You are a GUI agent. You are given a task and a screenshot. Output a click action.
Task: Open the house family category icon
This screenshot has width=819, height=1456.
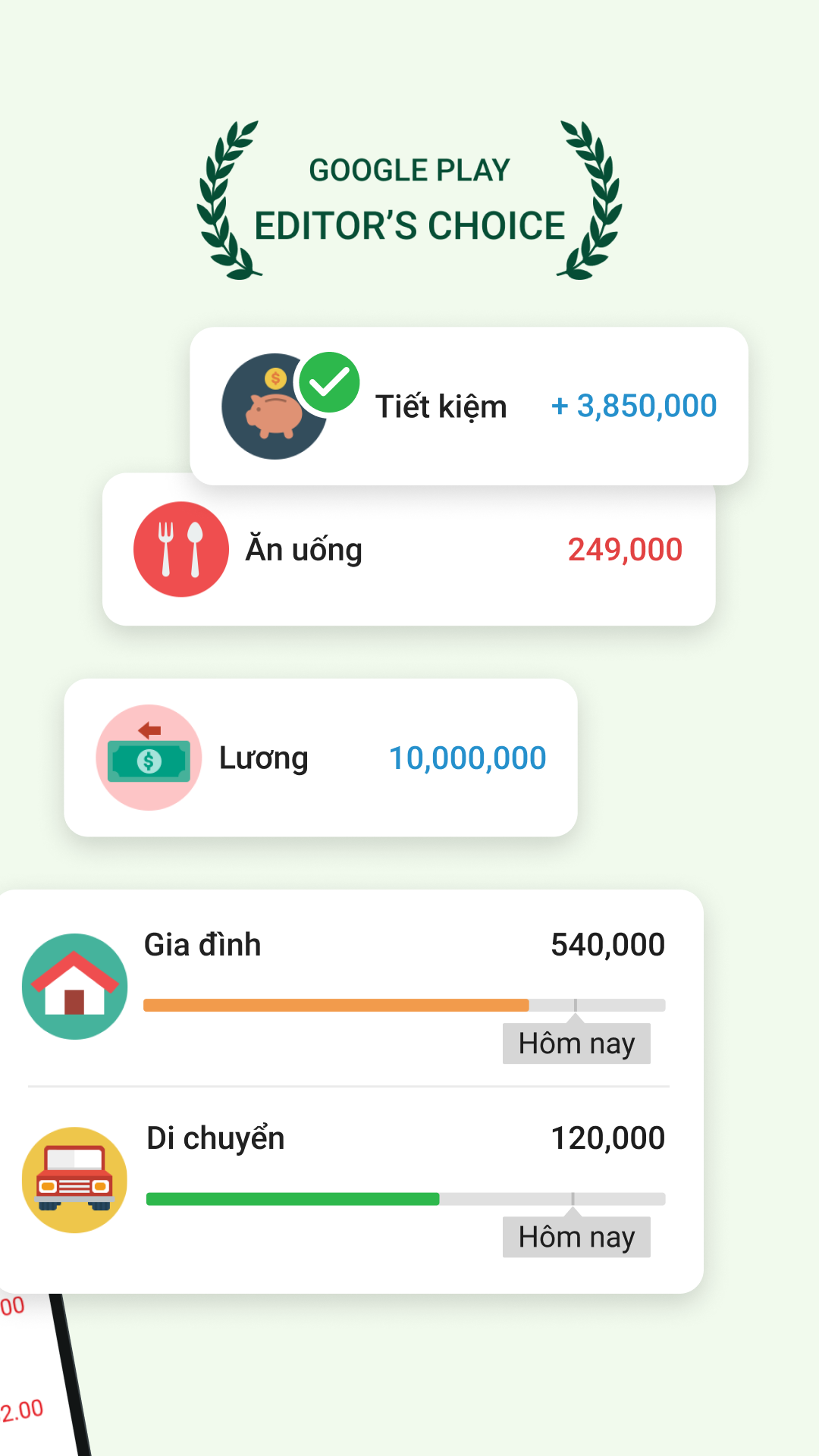click(75, 986)
